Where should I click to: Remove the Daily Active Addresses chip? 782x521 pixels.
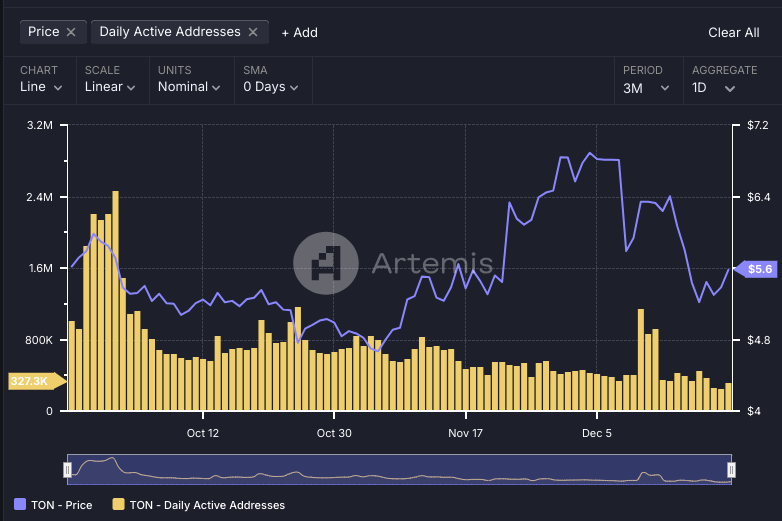tap(253, 32)
